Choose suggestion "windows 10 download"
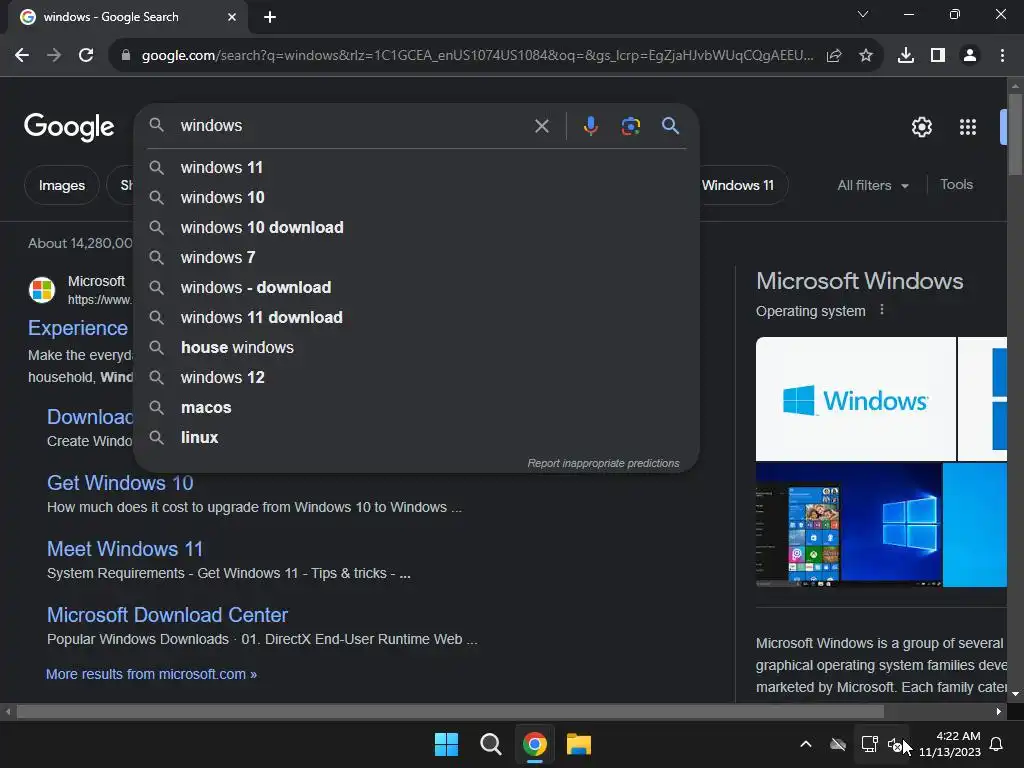The image size is (1024, 768). click(417, 228)
